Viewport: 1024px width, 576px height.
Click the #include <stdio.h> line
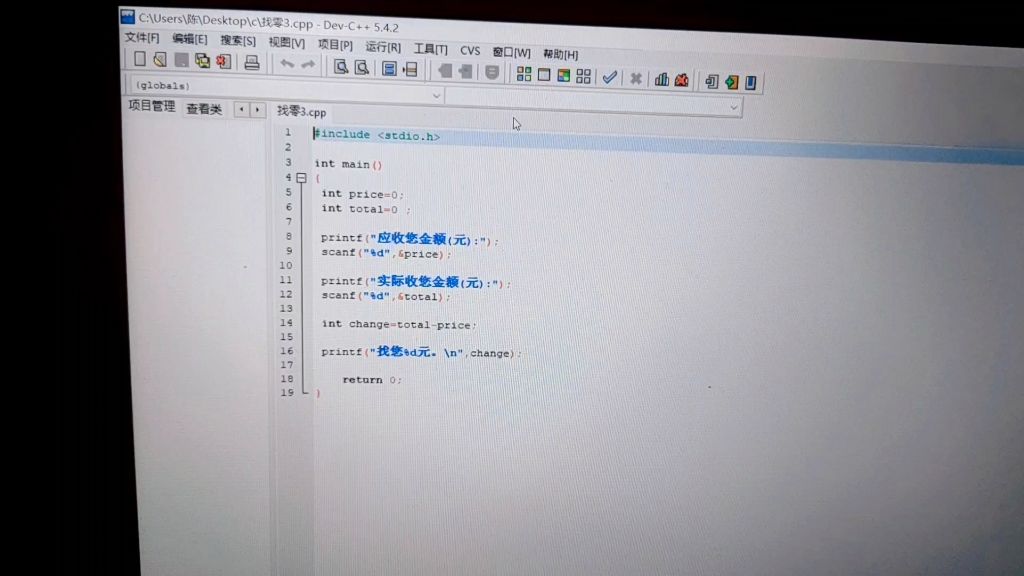tap(377, 135)
